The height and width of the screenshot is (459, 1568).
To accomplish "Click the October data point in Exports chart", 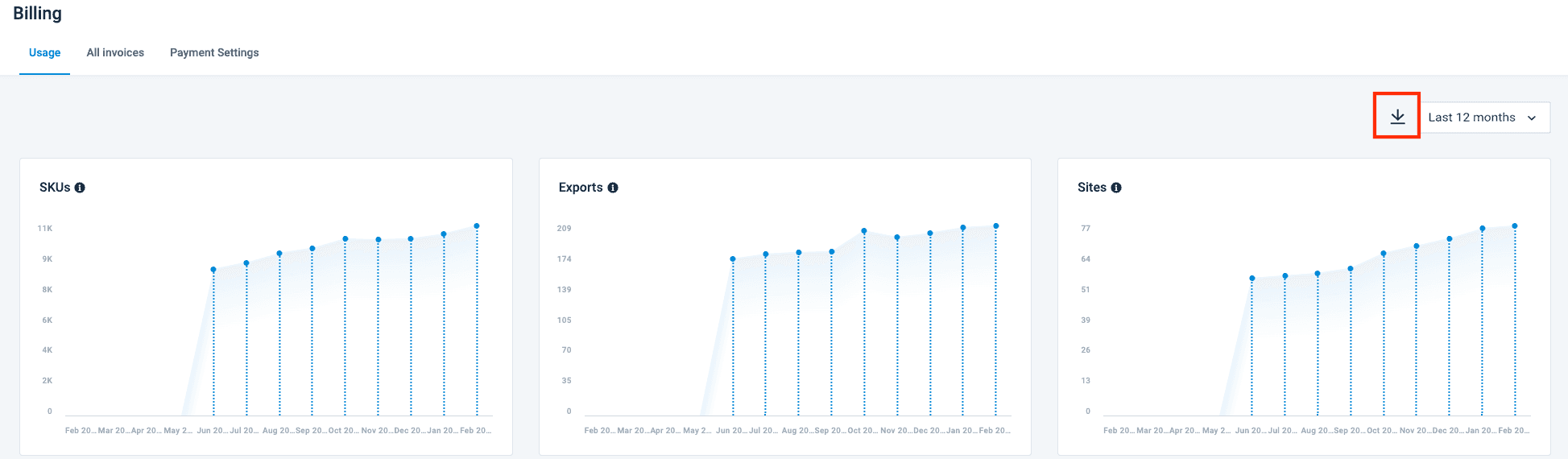I will (x=864, y=231).
